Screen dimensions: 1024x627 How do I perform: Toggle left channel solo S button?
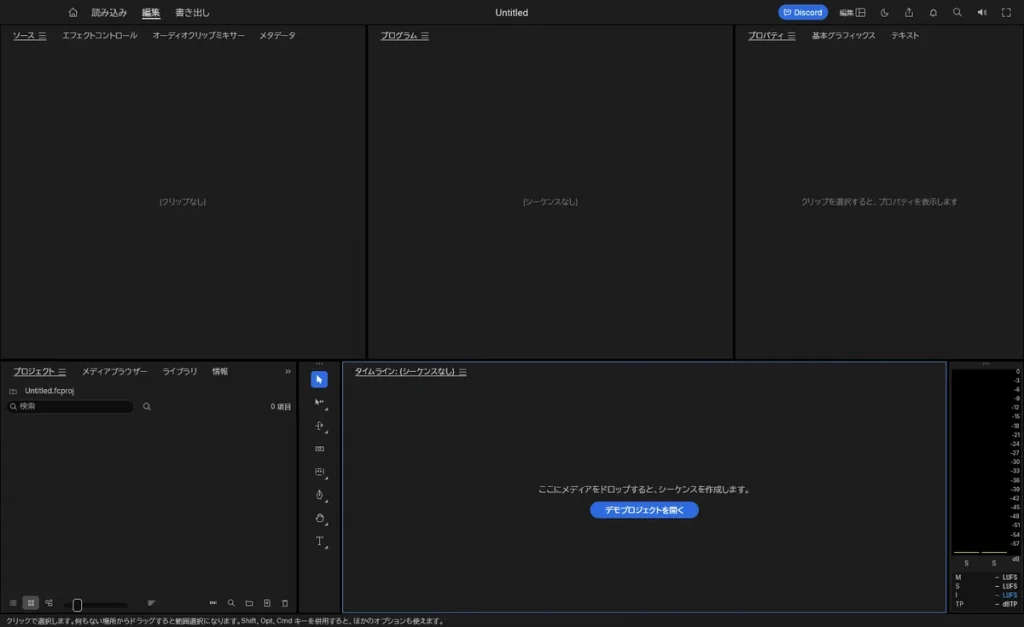point(967,563)
